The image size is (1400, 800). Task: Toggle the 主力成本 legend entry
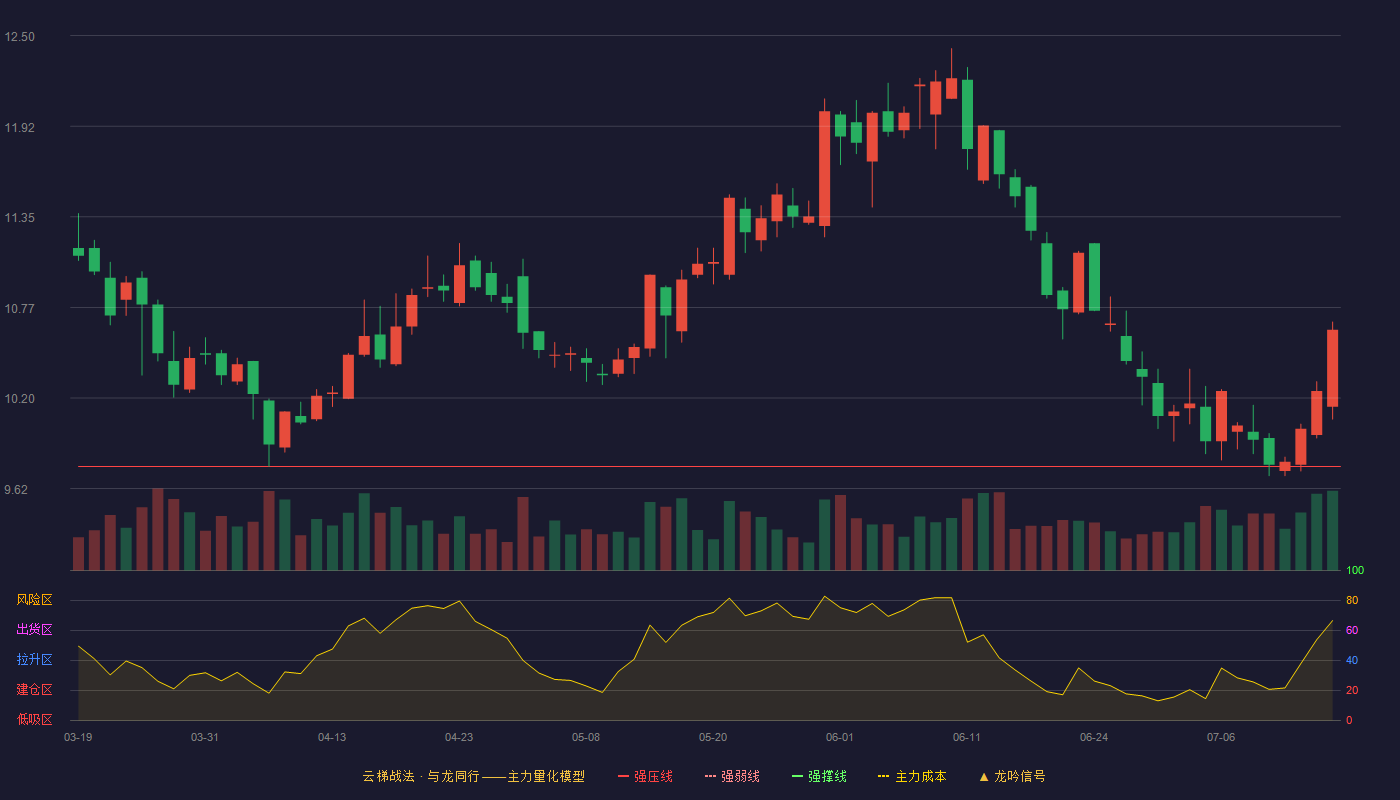tap(920, 776)
